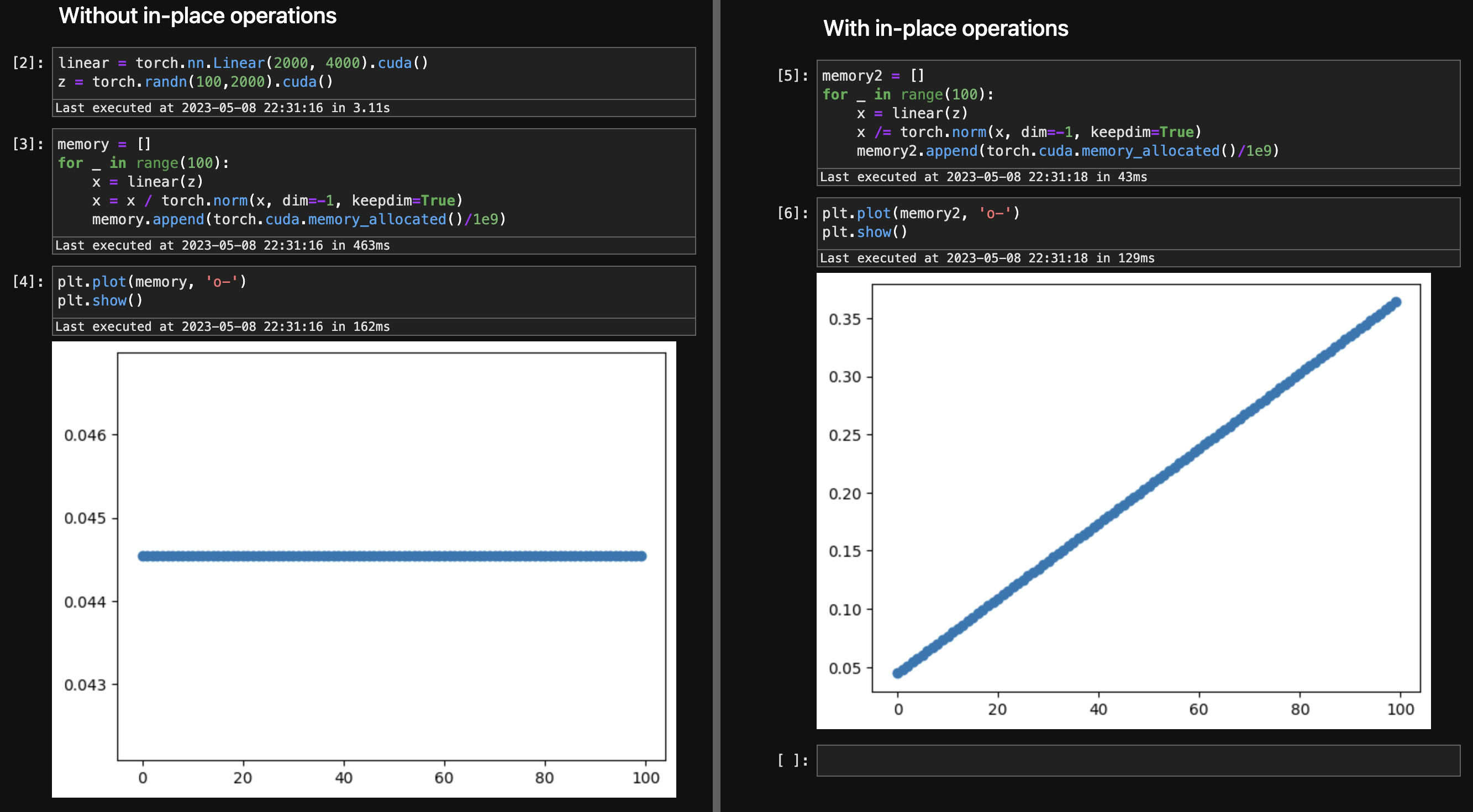Click the line 'memory2 = []'
1473x812 pixels.
click(x=873, y=76)
